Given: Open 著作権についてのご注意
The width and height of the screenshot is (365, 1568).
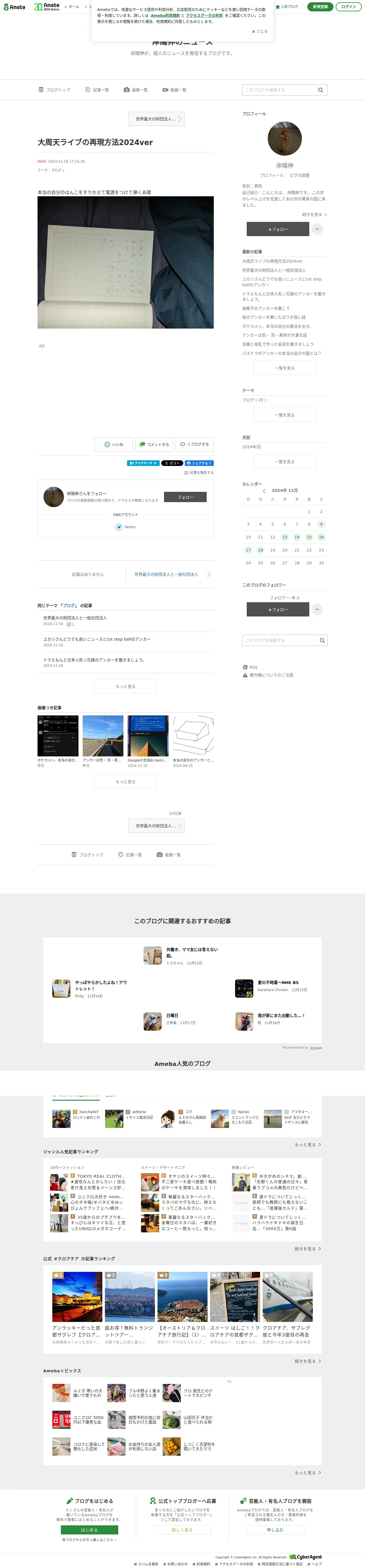Looking at the screenshot, I should coord(268,675).
